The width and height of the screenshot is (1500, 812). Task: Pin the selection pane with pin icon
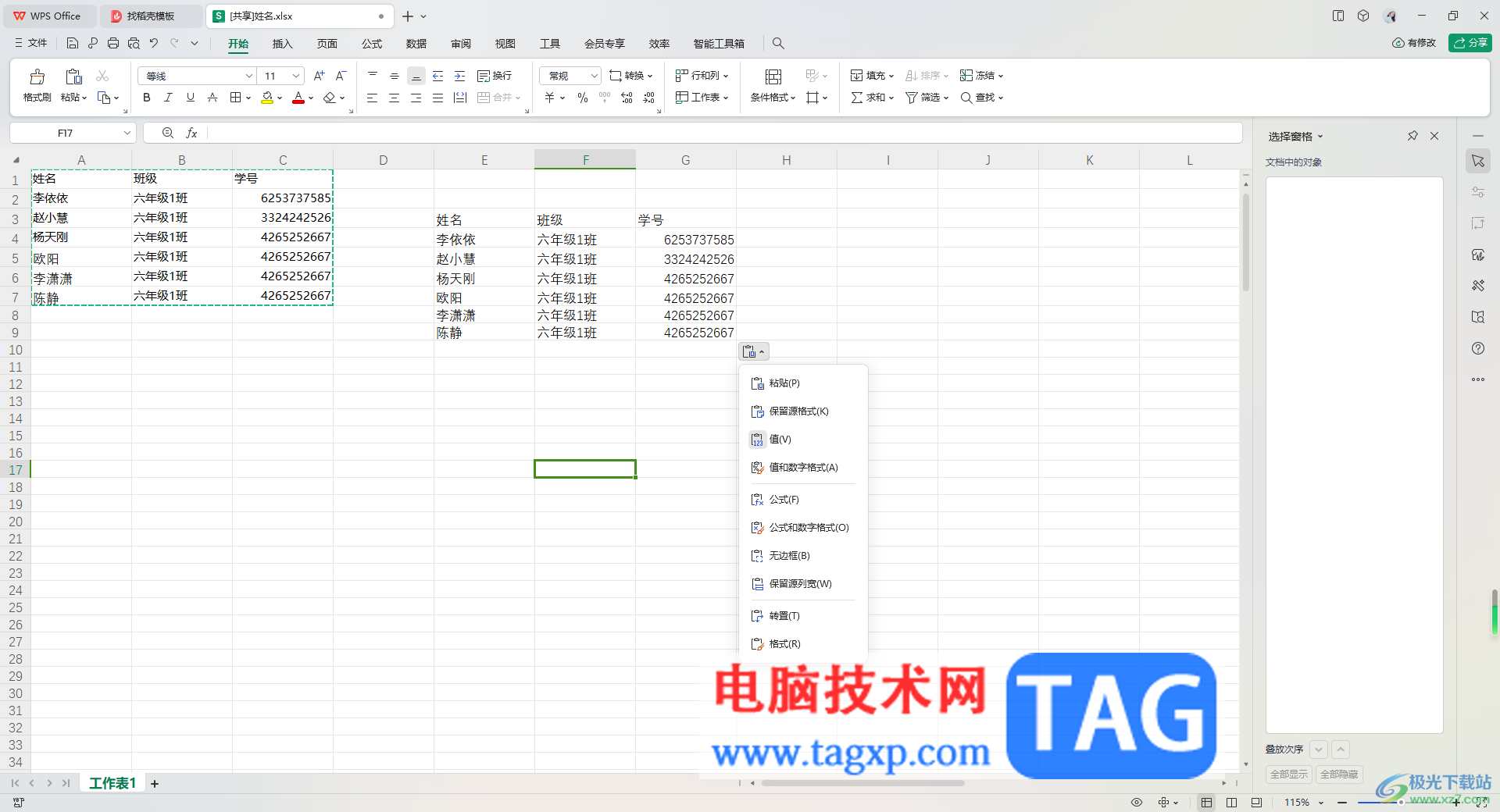1412,136
